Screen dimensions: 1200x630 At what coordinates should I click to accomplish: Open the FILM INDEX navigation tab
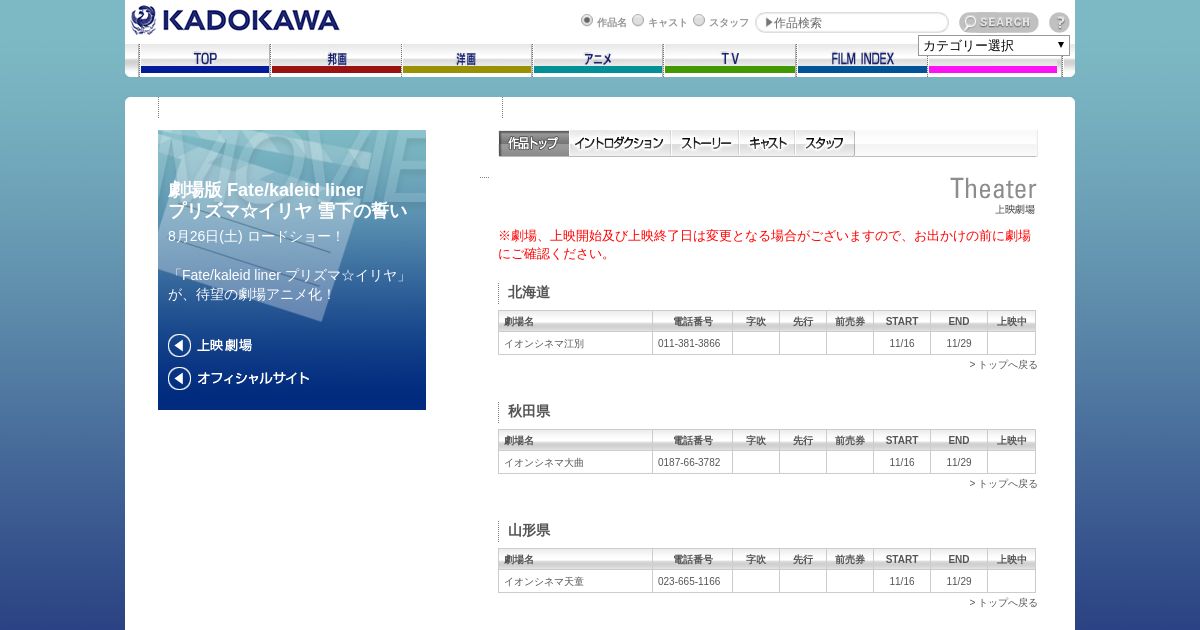pos(862,60)
